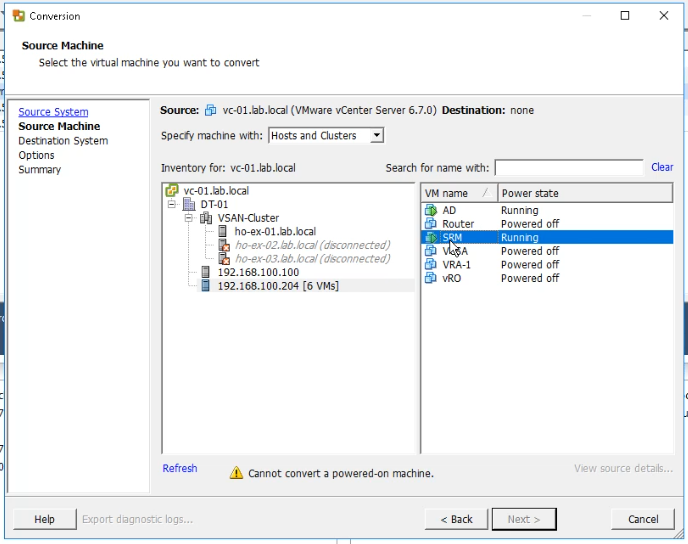This screenshot has height=544, width=688.
Task: Select the ho-ex-03.lab.local (disconnected) entry
Action: coord(312,259)
